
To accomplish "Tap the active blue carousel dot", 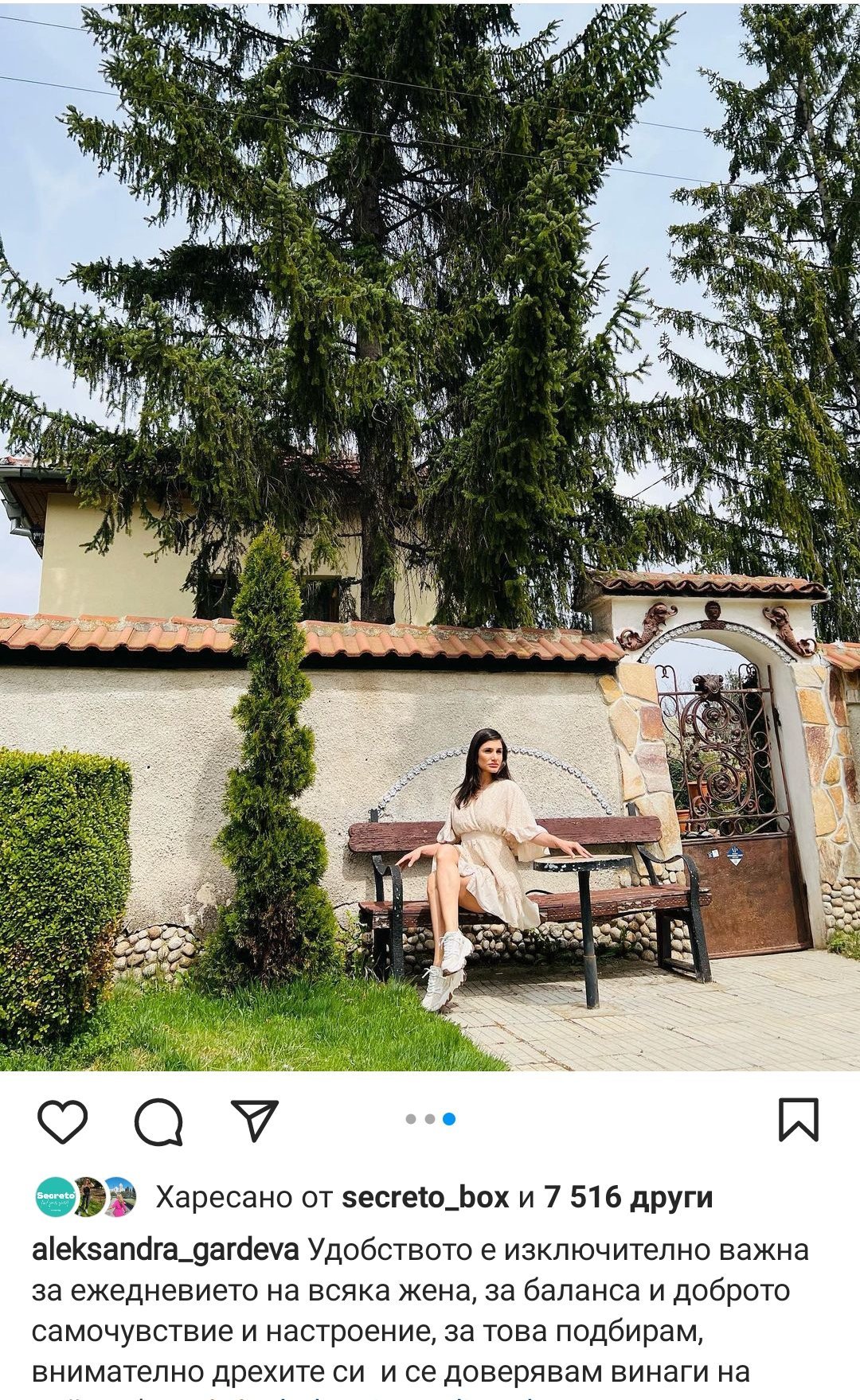I will [449, 1119].
